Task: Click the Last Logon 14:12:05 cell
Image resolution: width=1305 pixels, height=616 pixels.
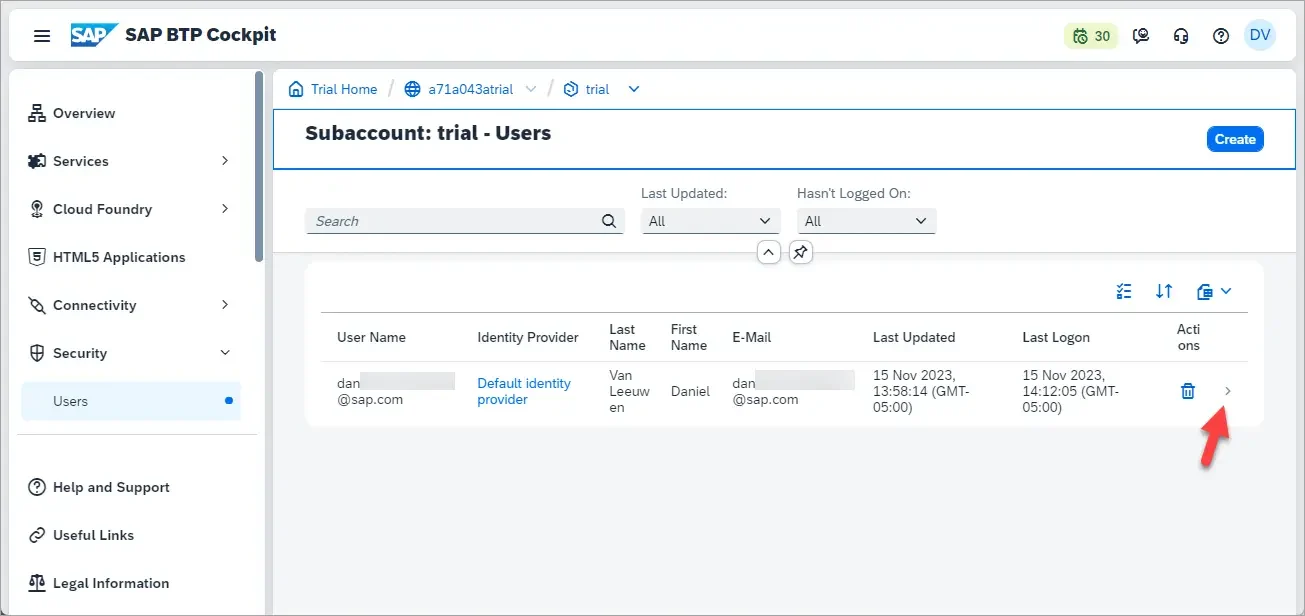Action: click(x=1073, y=391)
